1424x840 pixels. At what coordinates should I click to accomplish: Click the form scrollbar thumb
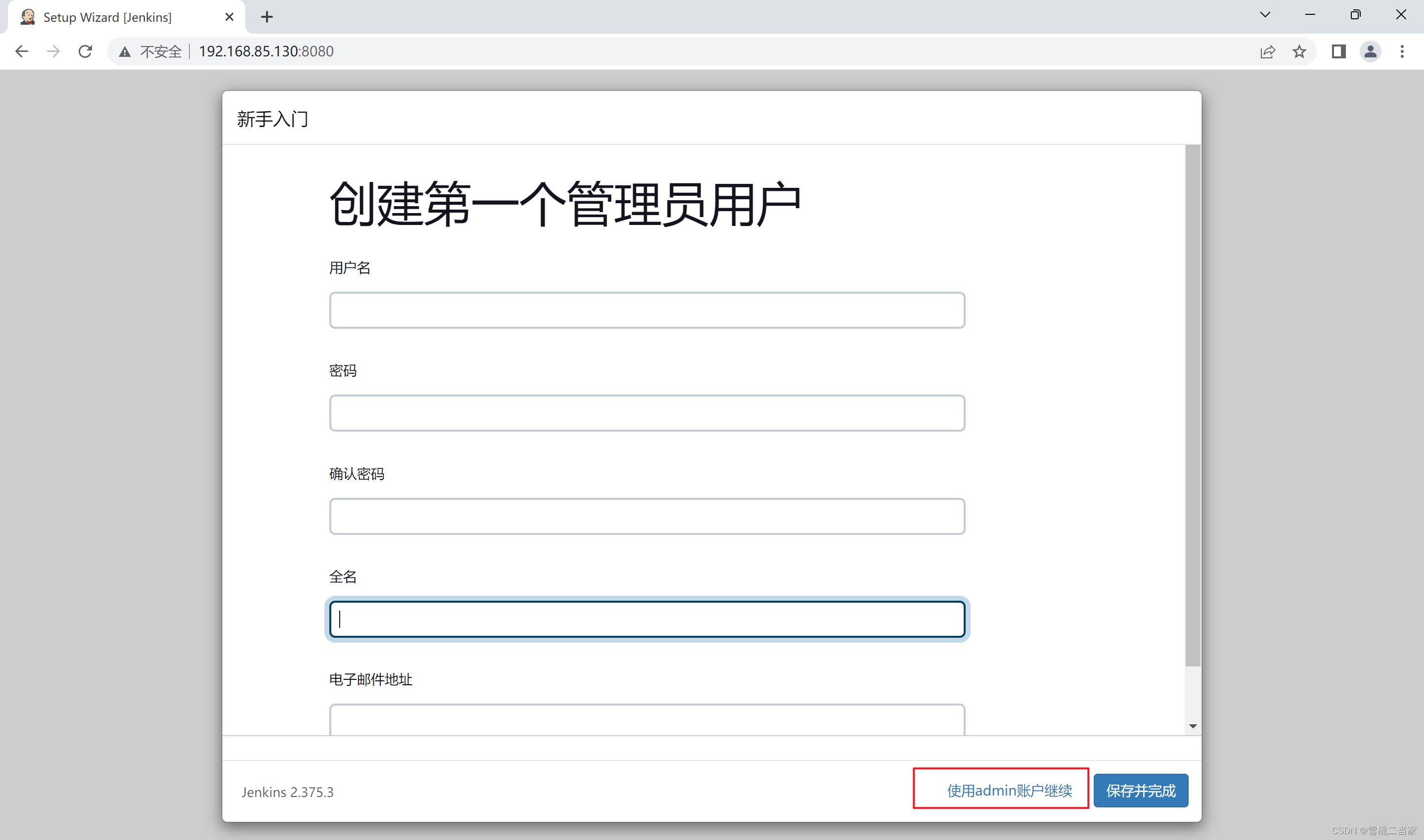[1193, 405]
